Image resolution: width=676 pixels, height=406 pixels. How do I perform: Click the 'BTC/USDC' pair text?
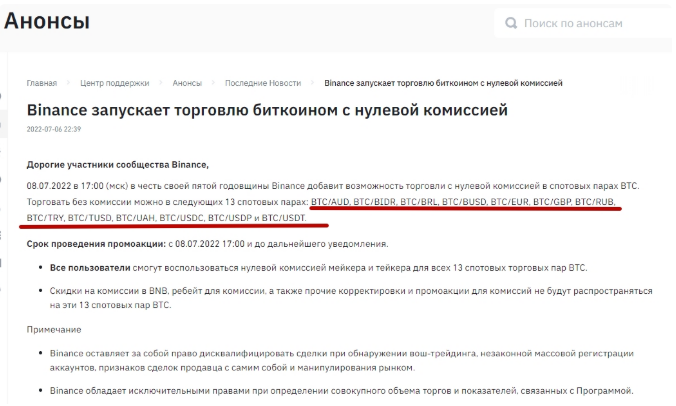click(182, 218)
